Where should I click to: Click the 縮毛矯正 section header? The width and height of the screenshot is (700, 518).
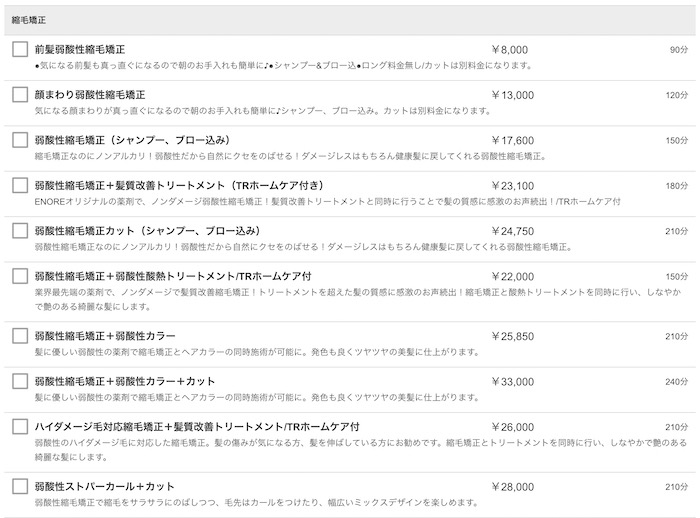[28, 20]
